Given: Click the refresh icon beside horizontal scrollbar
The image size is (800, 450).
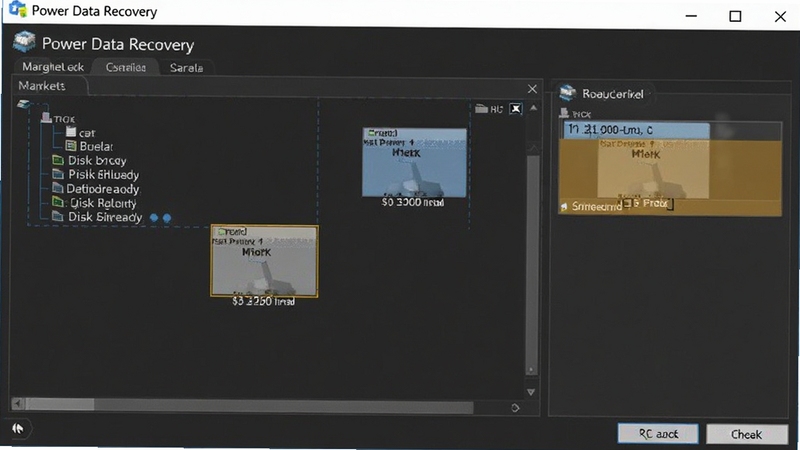Looking at the screenshot, I should tap(515, 408).
